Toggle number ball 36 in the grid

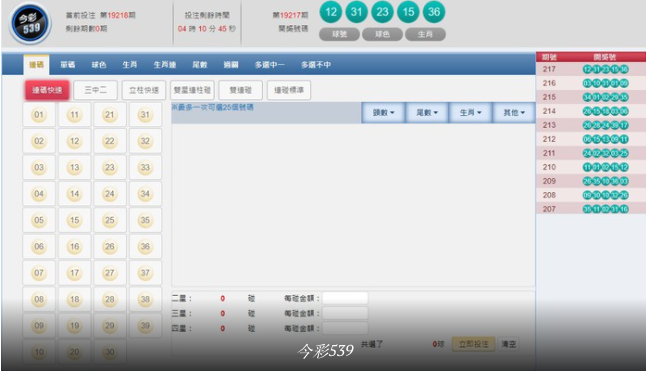click(x=145, y=246)
